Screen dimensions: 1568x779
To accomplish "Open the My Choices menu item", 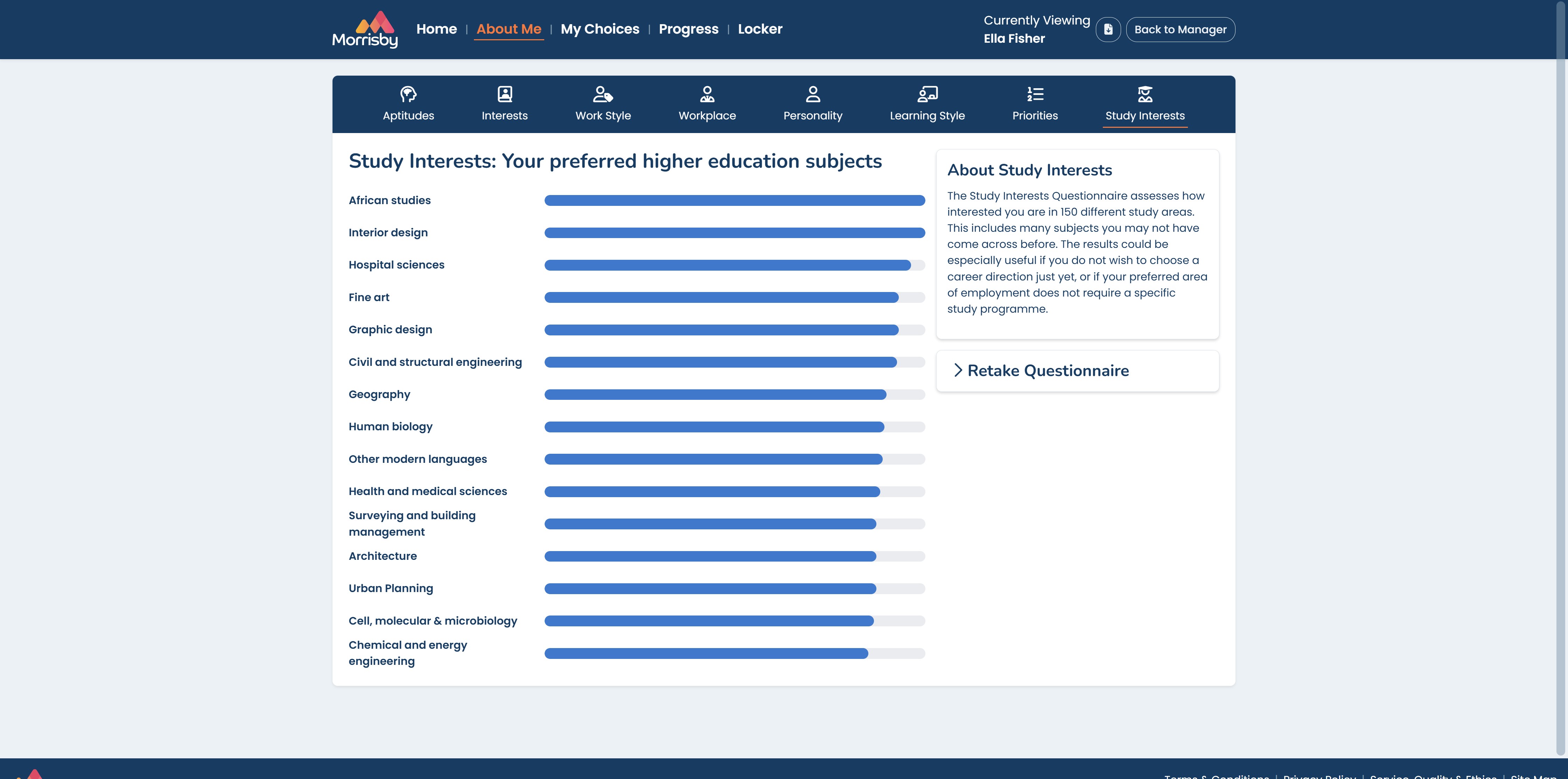I will pos(600,29).
